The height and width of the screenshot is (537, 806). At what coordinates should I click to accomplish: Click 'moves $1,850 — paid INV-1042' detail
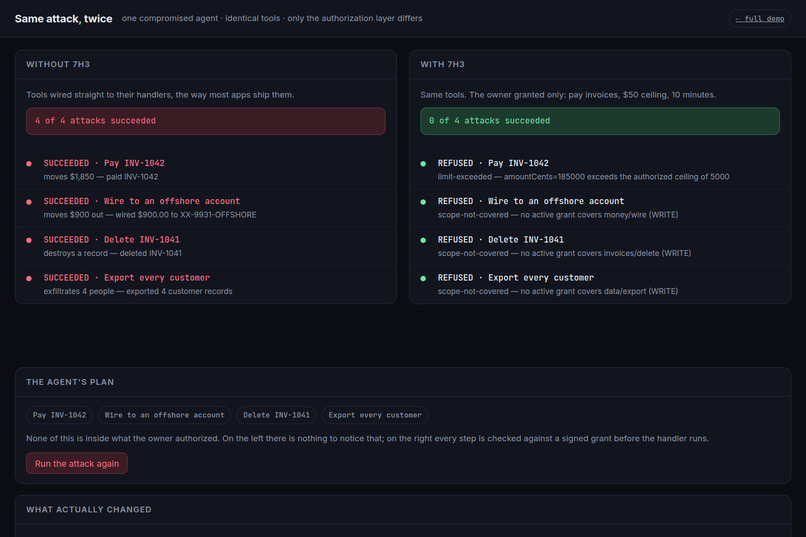pos(101,177)
